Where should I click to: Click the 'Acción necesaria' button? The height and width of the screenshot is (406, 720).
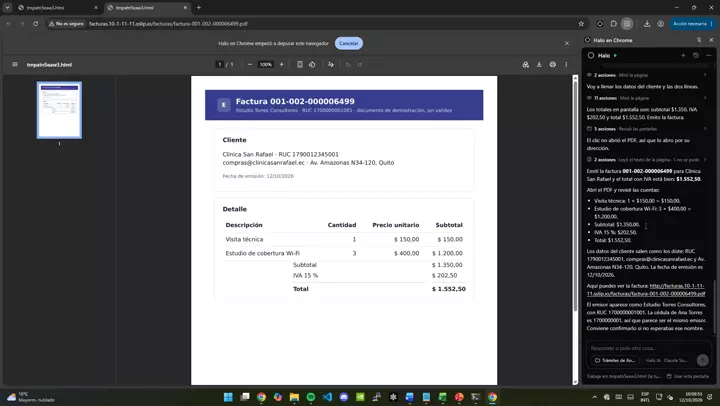[693, 23]
